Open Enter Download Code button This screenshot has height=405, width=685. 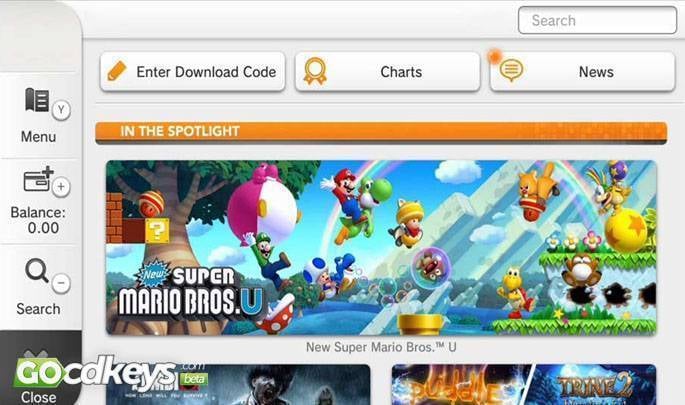(x=193, y=72)
